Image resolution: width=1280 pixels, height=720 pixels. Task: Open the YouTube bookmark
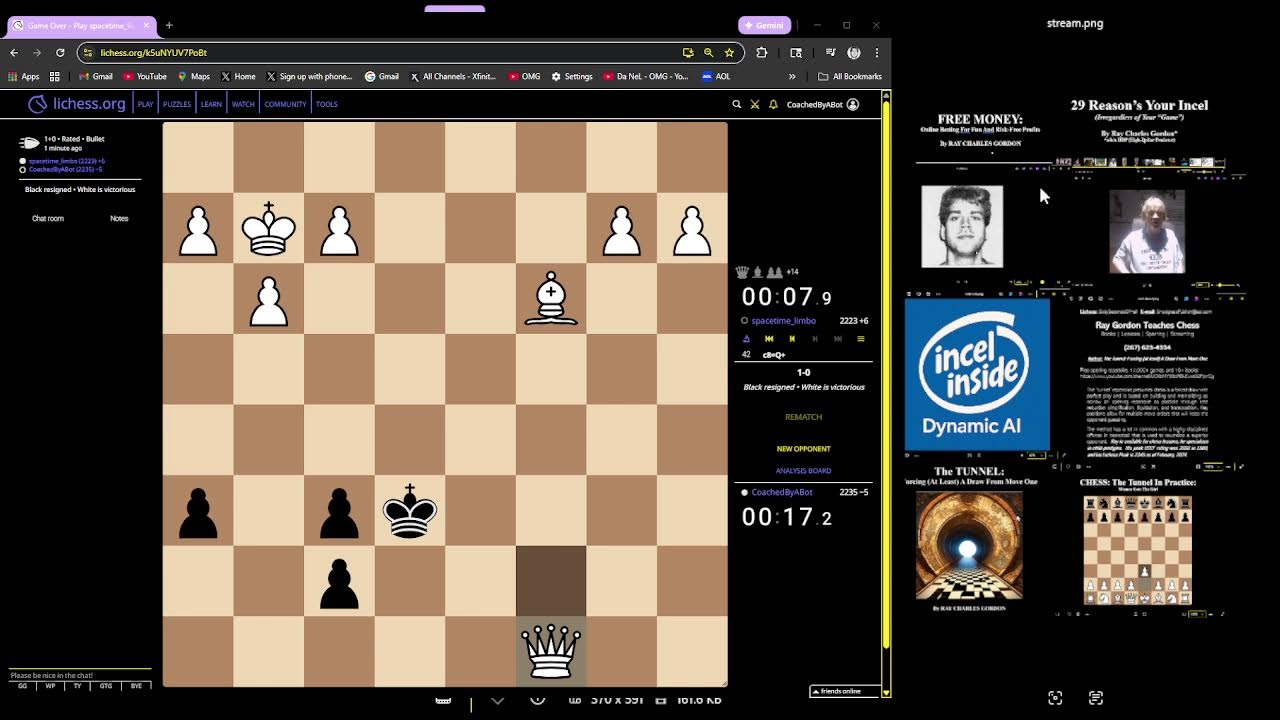point(145,76)
